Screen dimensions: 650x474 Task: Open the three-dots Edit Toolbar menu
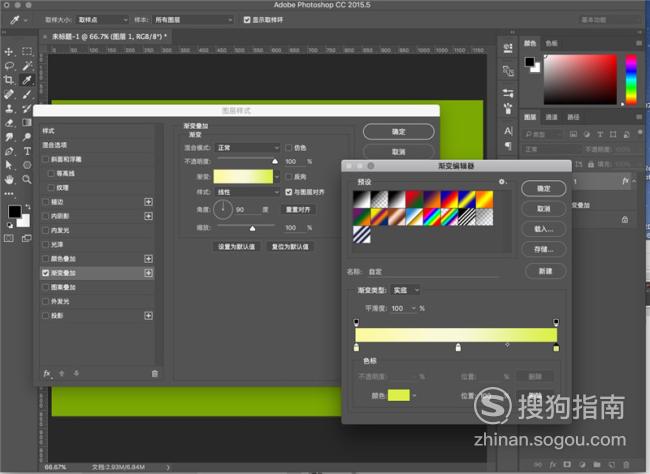click(x=9, y=193)
